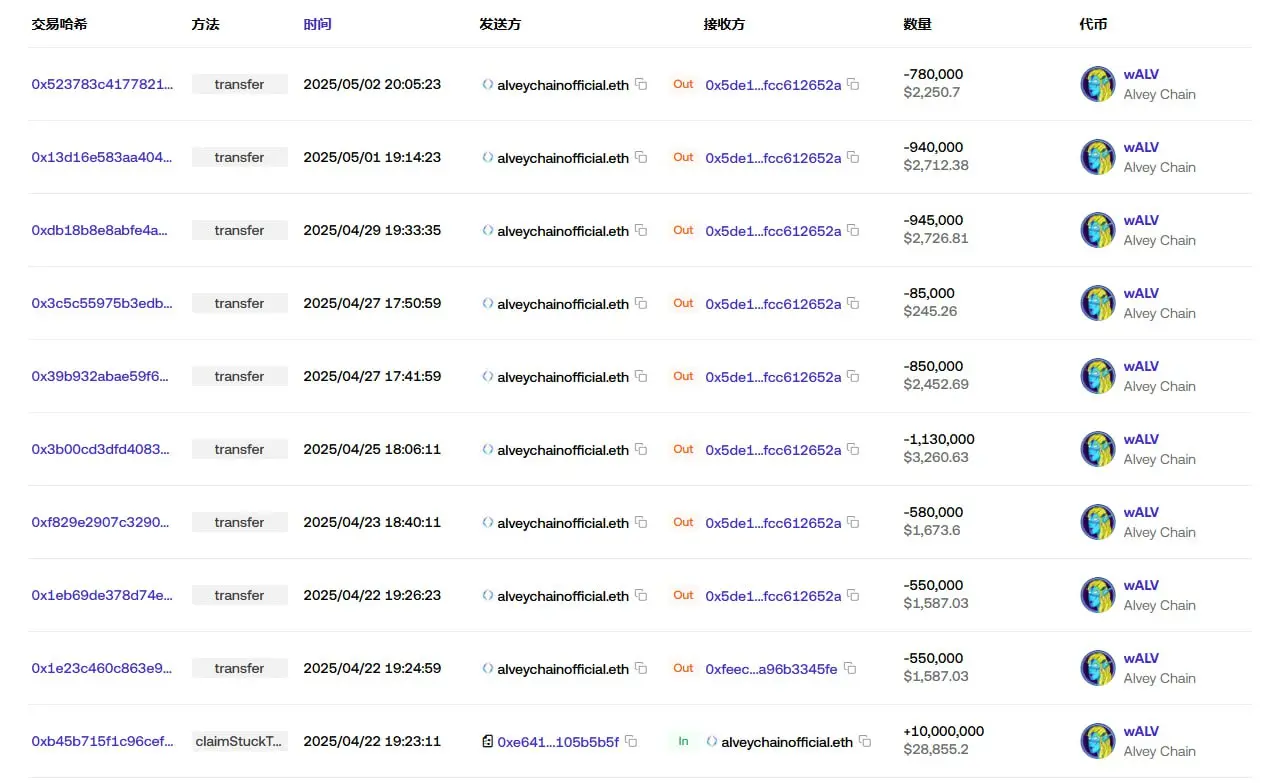Copy receiver 0x5de1...fcc612652a in the 2025/05/01 row
This screenshot has width=1280, height=783.
(x=853, y=158)
